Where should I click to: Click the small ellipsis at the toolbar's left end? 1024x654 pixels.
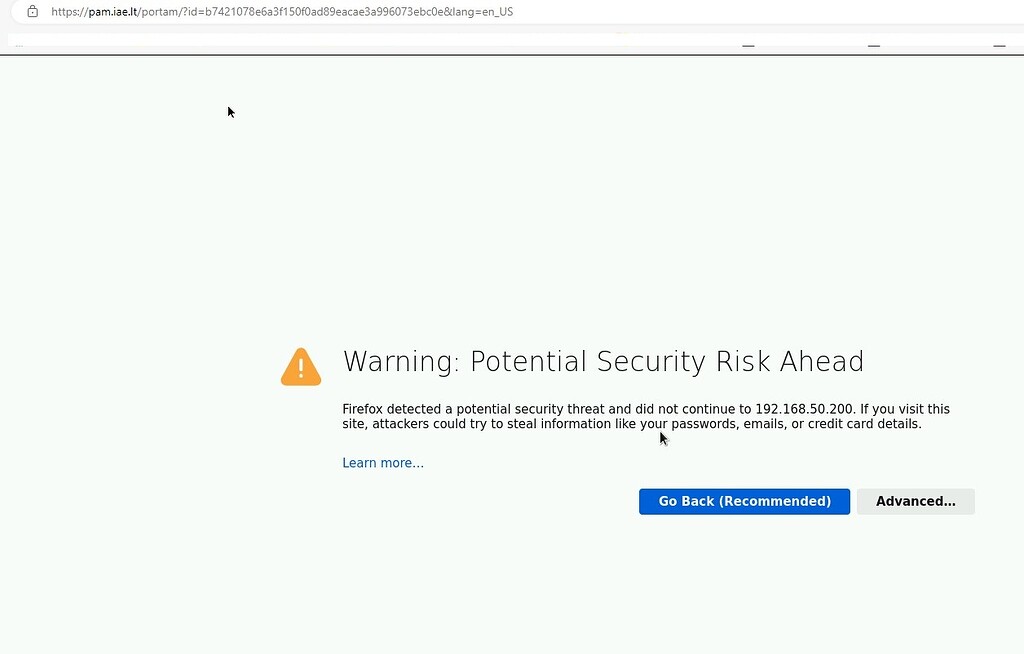click(x=19, y=46)
